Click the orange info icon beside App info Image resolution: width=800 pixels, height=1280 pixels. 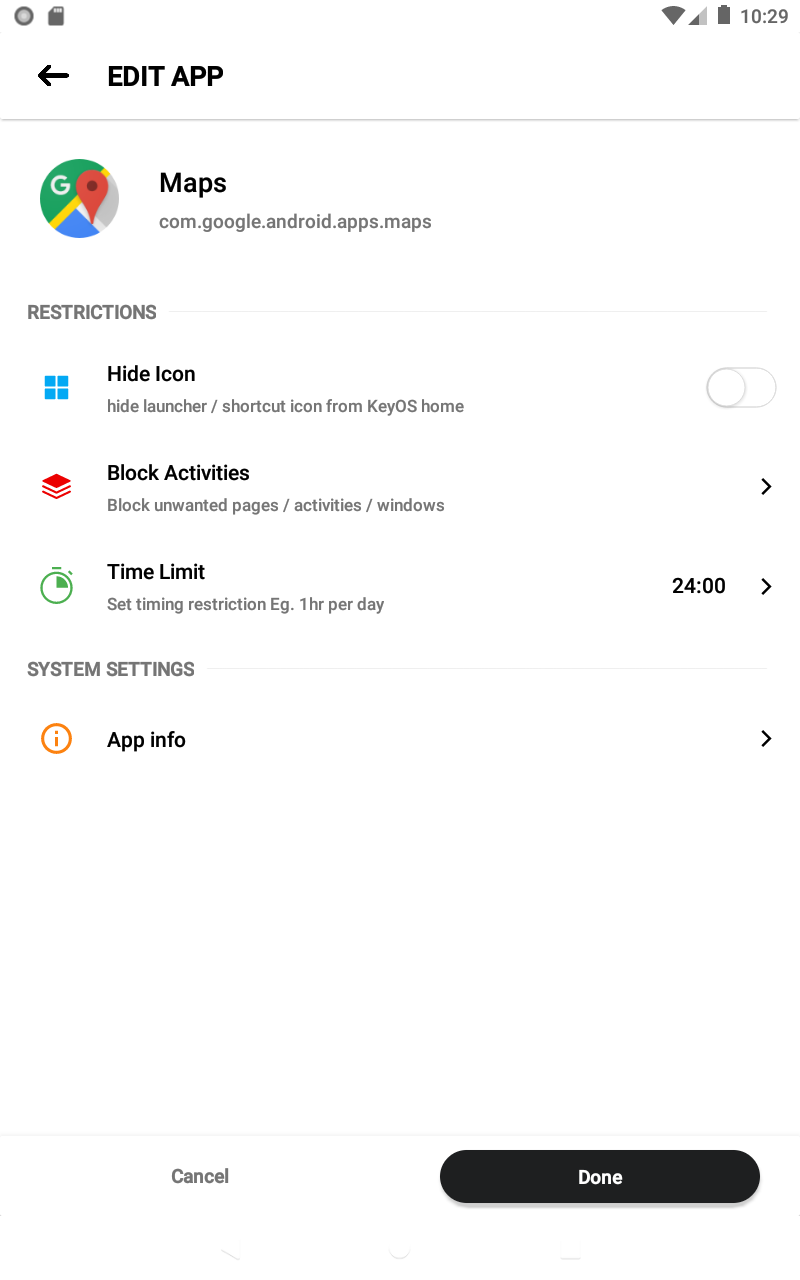[56, 739]
